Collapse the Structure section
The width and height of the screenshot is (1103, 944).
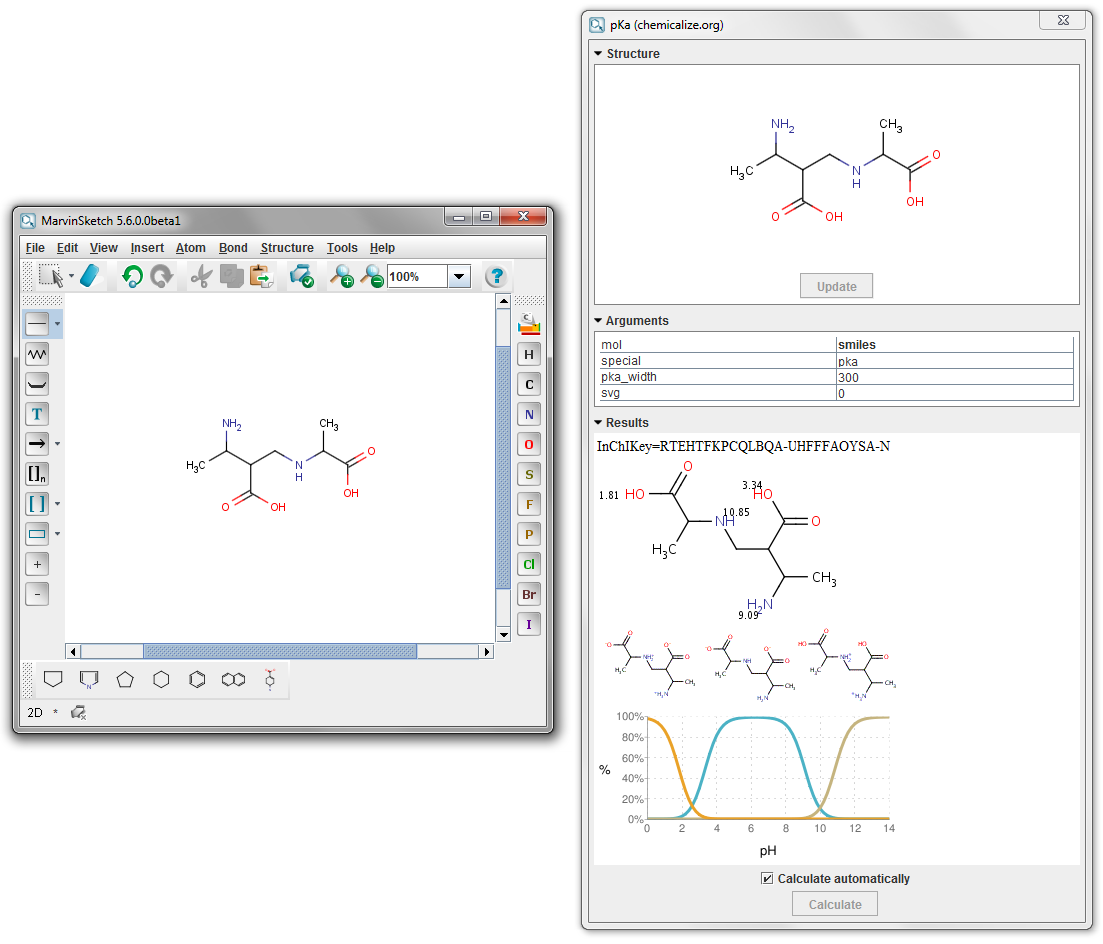point(598,54)
